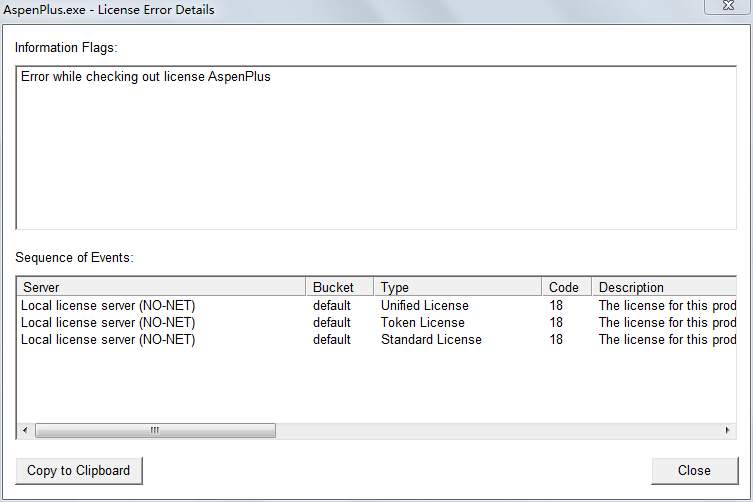Click 'default' bucket in Standard License row
The height and width of the screenshot is (502, 753).
point(332,340)
